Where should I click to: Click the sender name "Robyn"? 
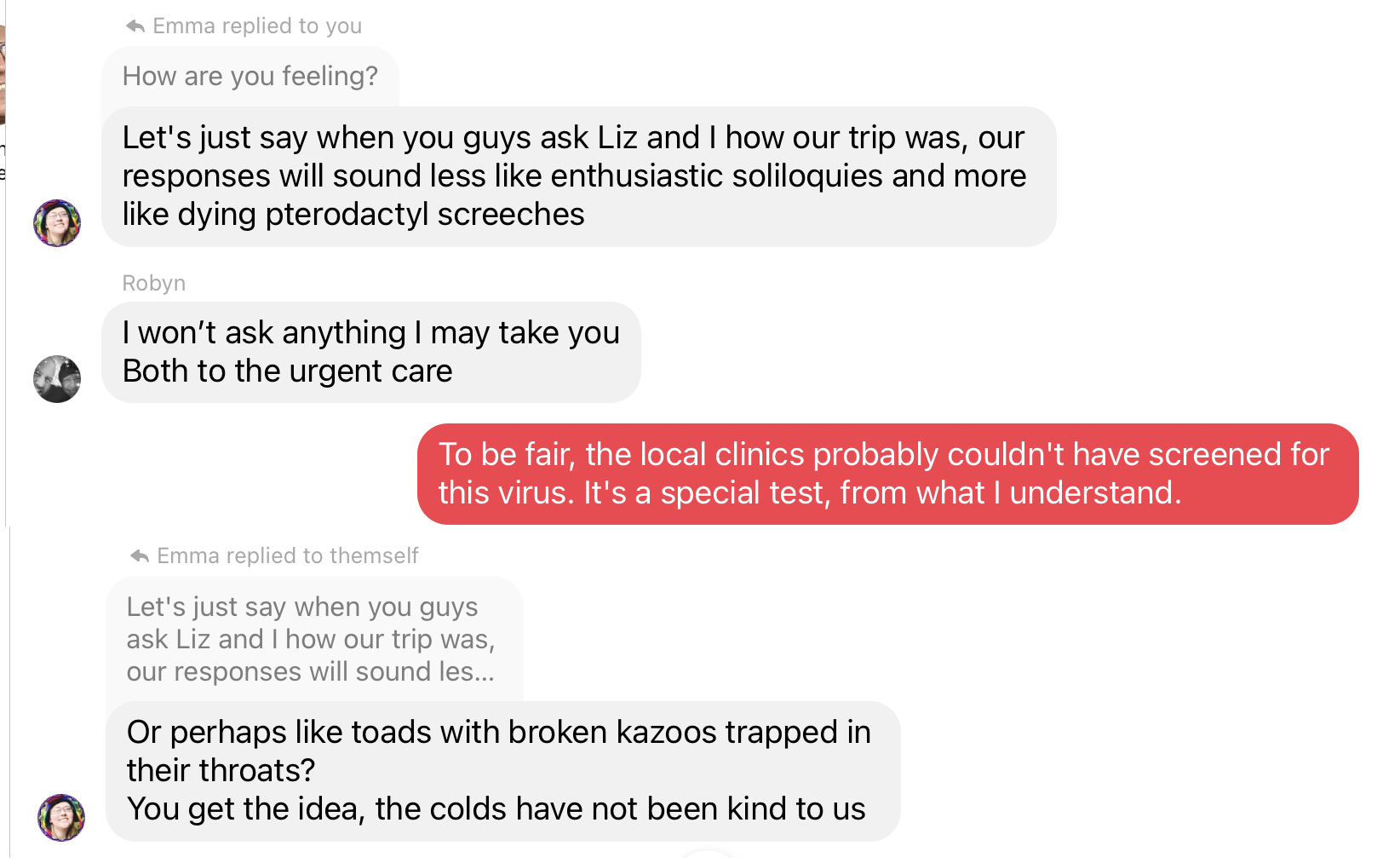click(x=154, y=283)
